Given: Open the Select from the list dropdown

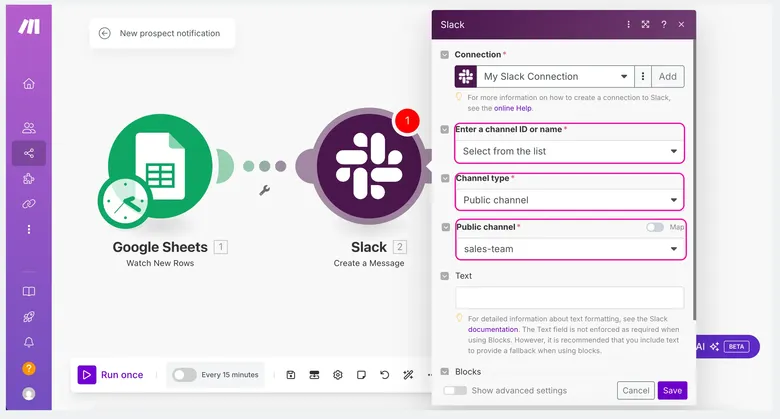Looking at the screenshot, I should [570, 151].
